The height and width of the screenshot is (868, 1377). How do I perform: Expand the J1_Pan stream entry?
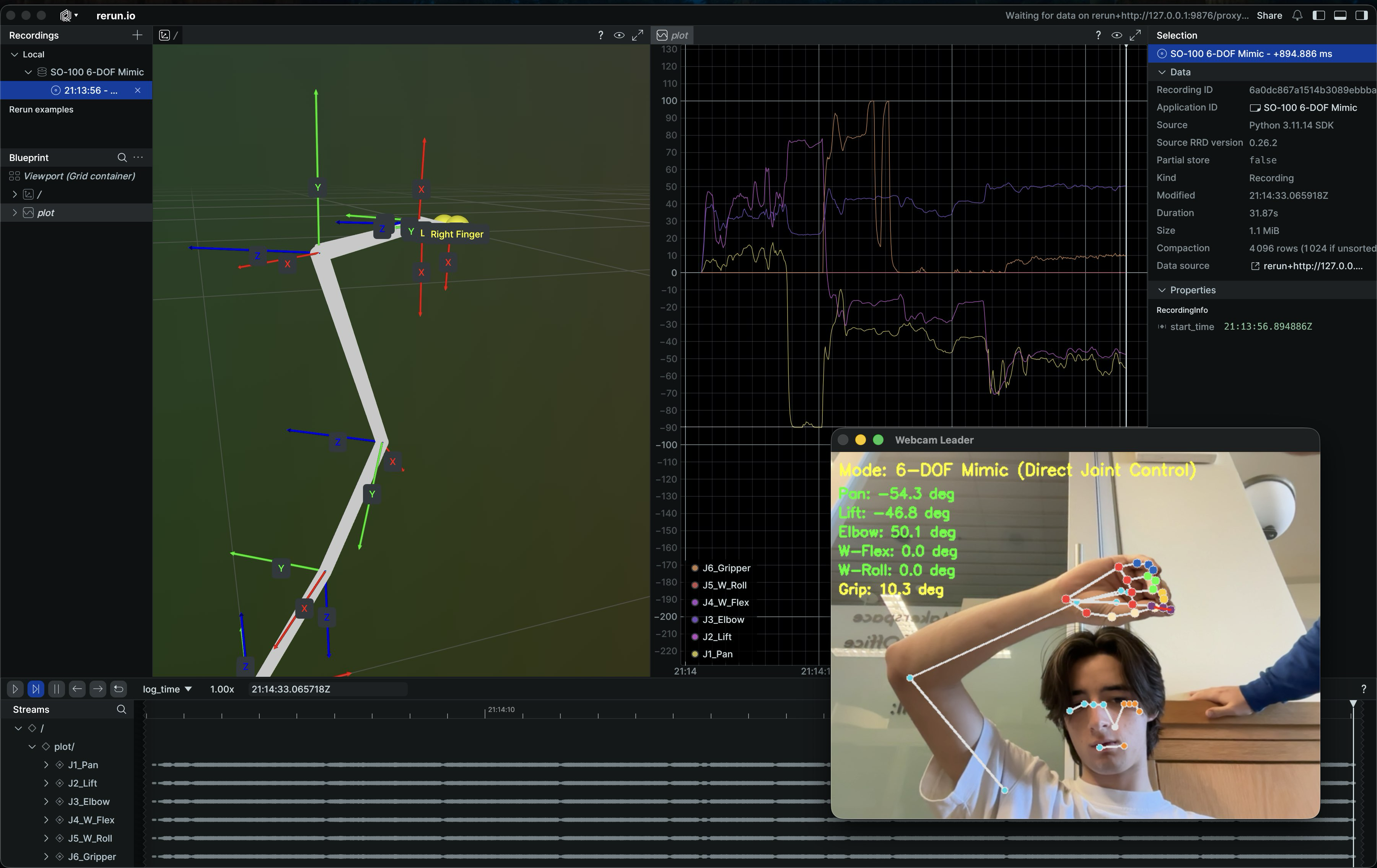[x=46, y=765]
